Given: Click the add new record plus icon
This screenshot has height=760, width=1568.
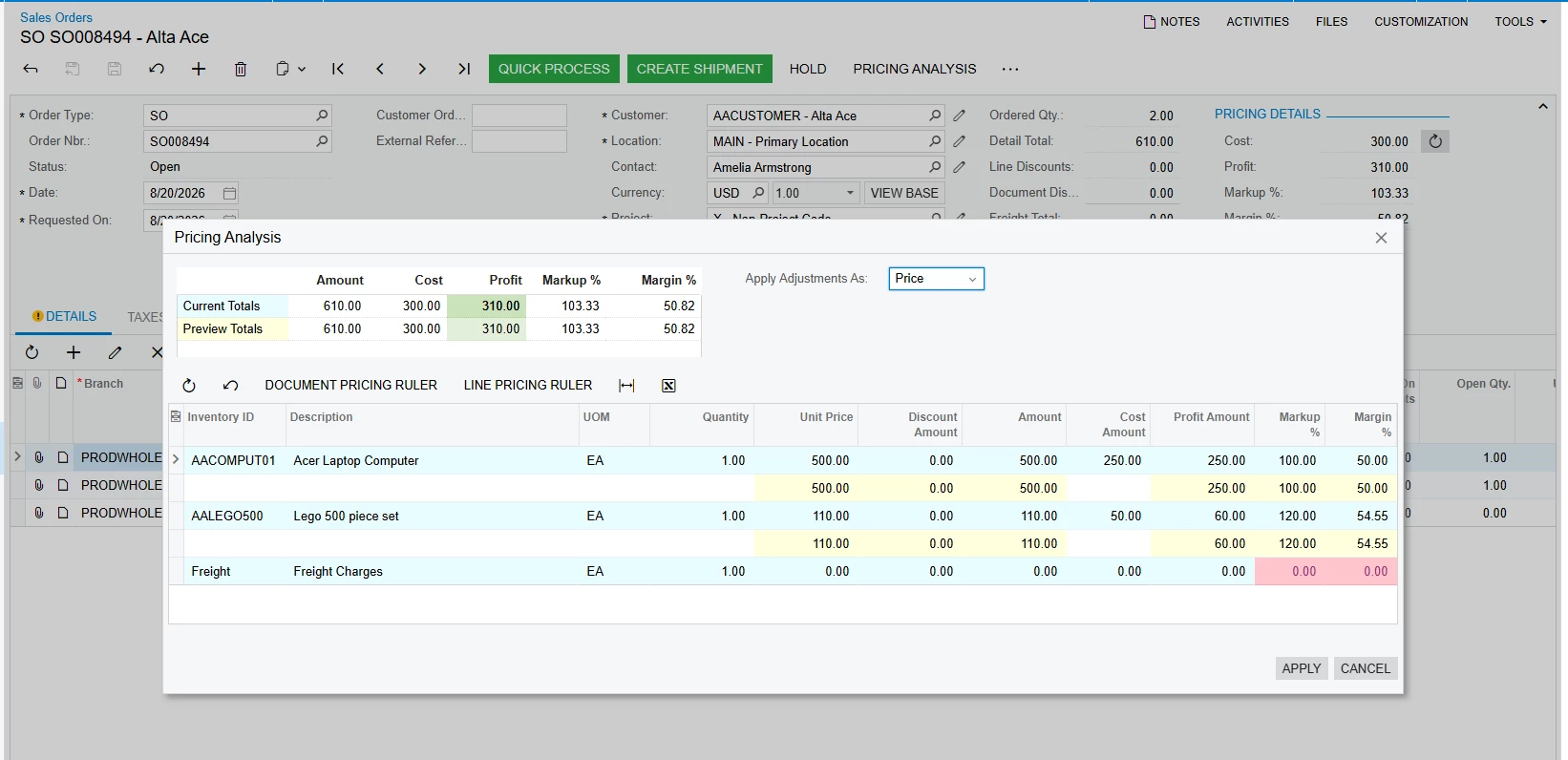Looking at the screenshot, I should (x=199, y=69).
